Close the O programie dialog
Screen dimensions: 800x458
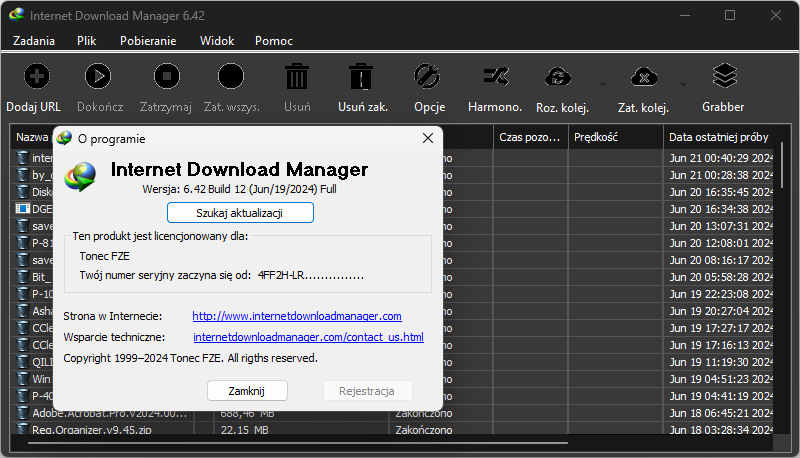click(428, 138)
